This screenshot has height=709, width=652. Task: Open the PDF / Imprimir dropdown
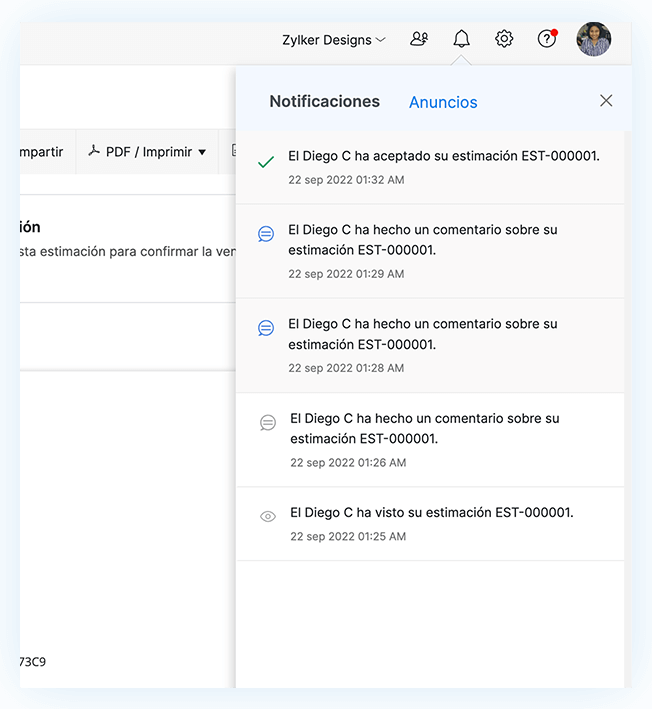[x=147, y=152]
